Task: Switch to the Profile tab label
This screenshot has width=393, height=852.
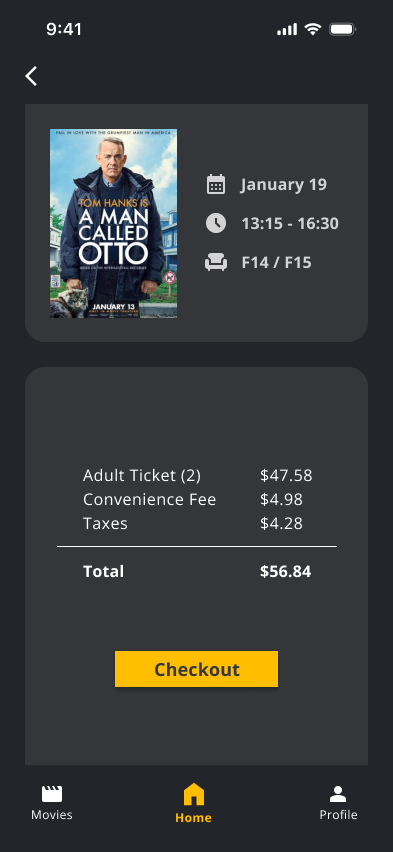Action: tap(338, 815)
